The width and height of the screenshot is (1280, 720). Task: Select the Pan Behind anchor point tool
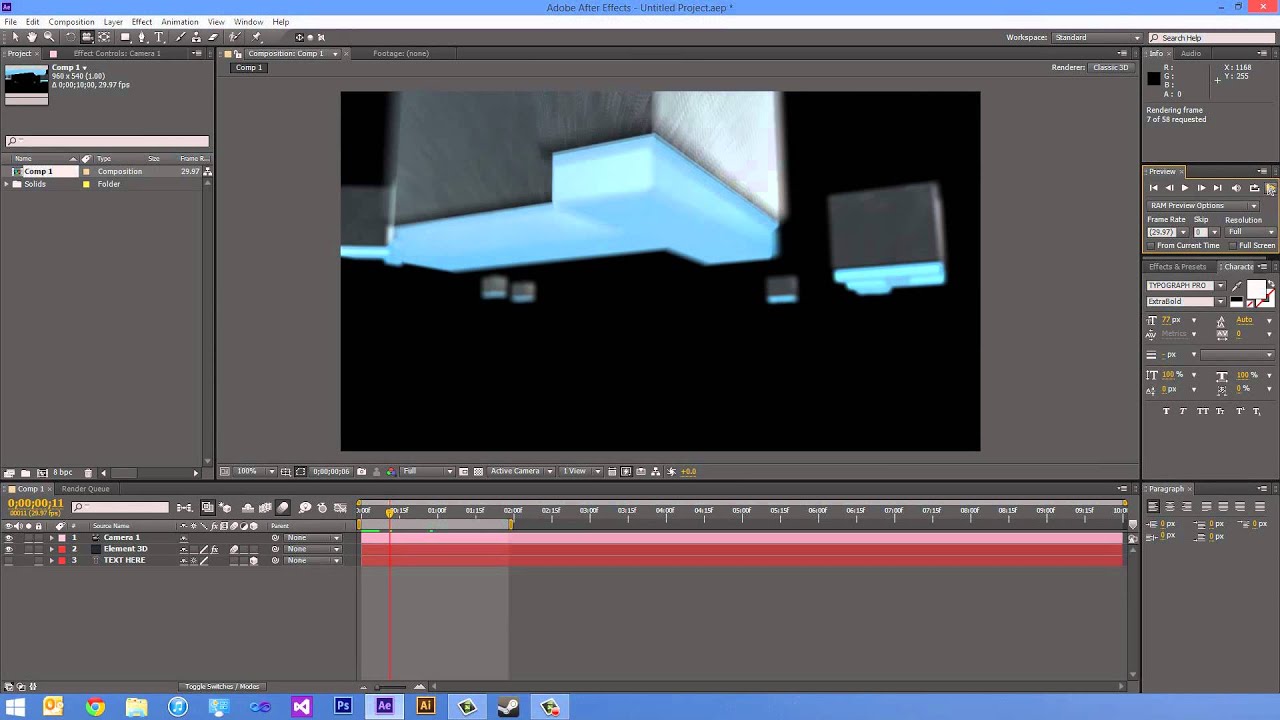tap(104, 37)
